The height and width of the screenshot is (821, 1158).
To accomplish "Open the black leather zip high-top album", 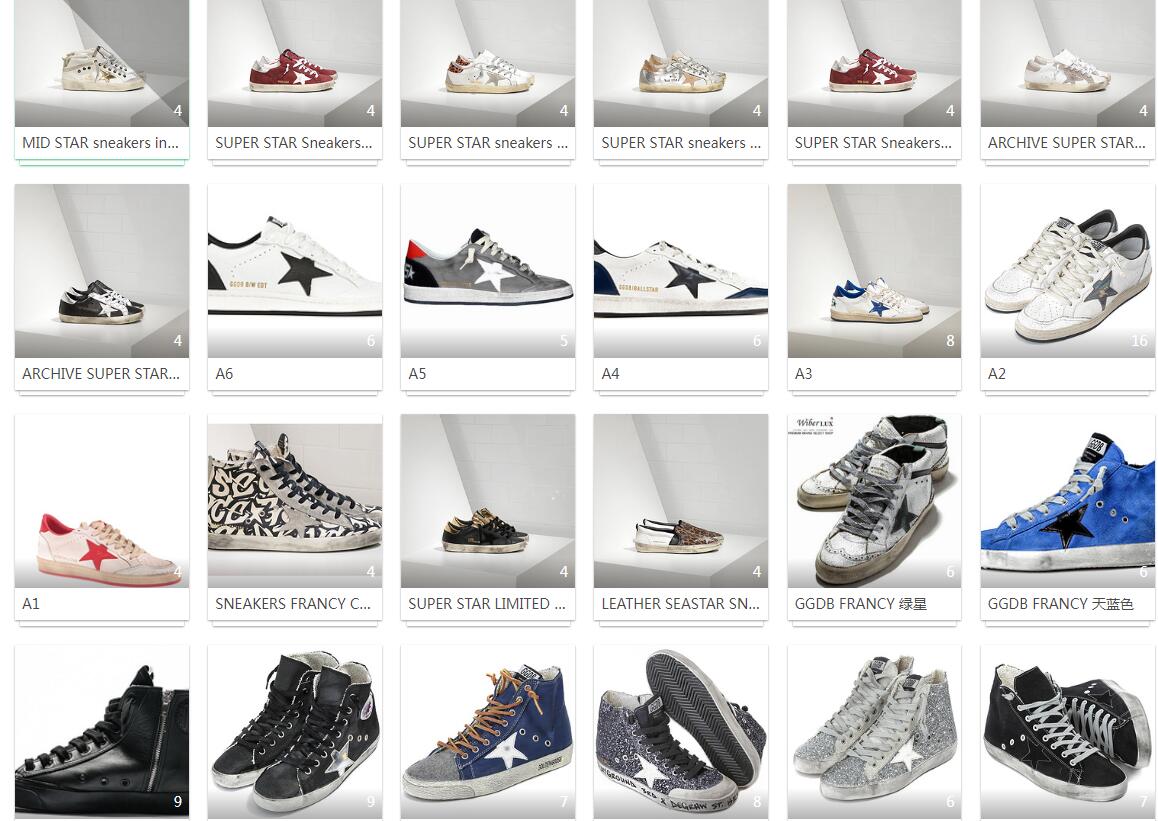I will tap(102, 732).
